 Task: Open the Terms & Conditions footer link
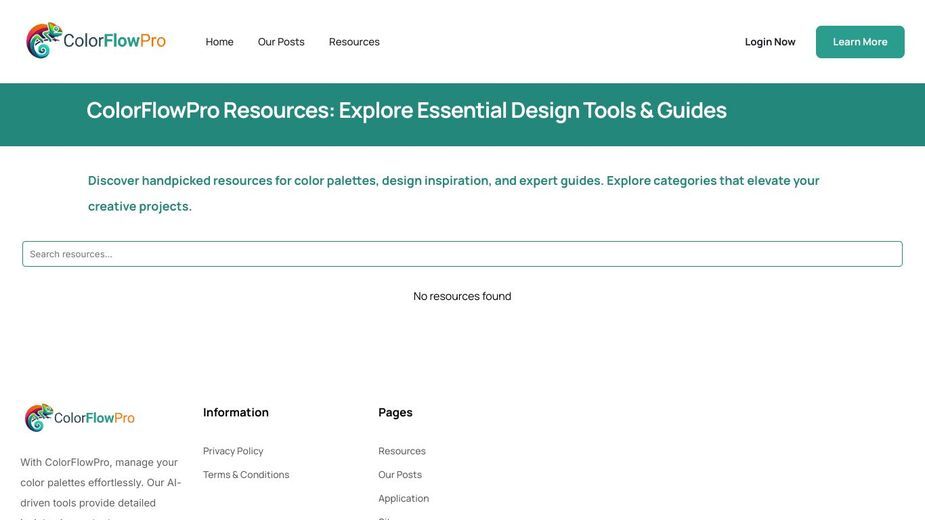point(246,475)
